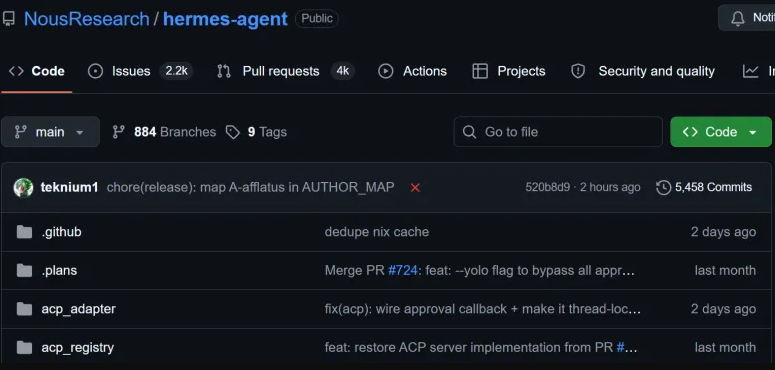Open the green Code dropdown button
The image size is (775, 370).
721,132
